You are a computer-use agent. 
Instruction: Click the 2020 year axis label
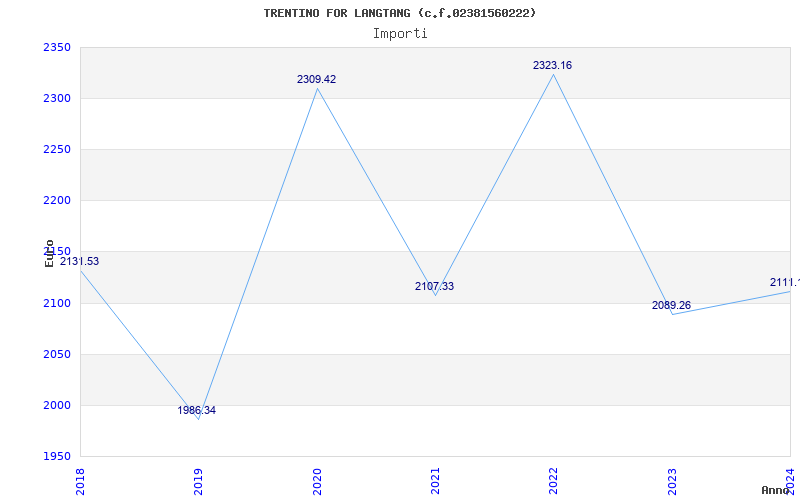click(317, 481)
